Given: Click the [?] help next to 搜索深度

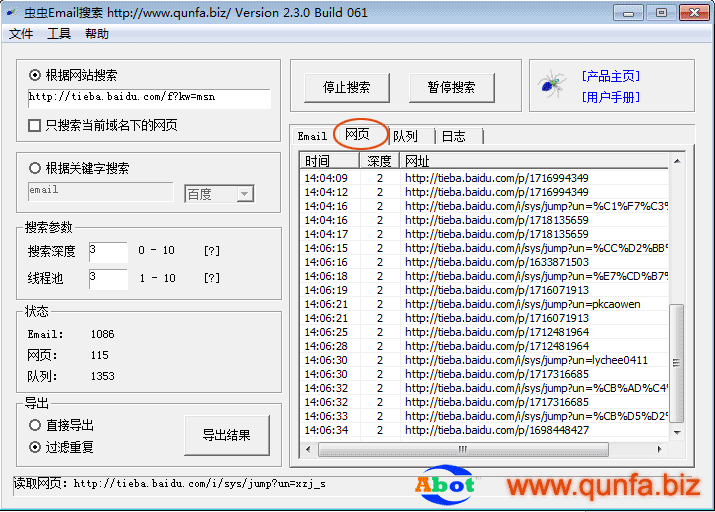Looking at the screenshot, I should point(212,251).
